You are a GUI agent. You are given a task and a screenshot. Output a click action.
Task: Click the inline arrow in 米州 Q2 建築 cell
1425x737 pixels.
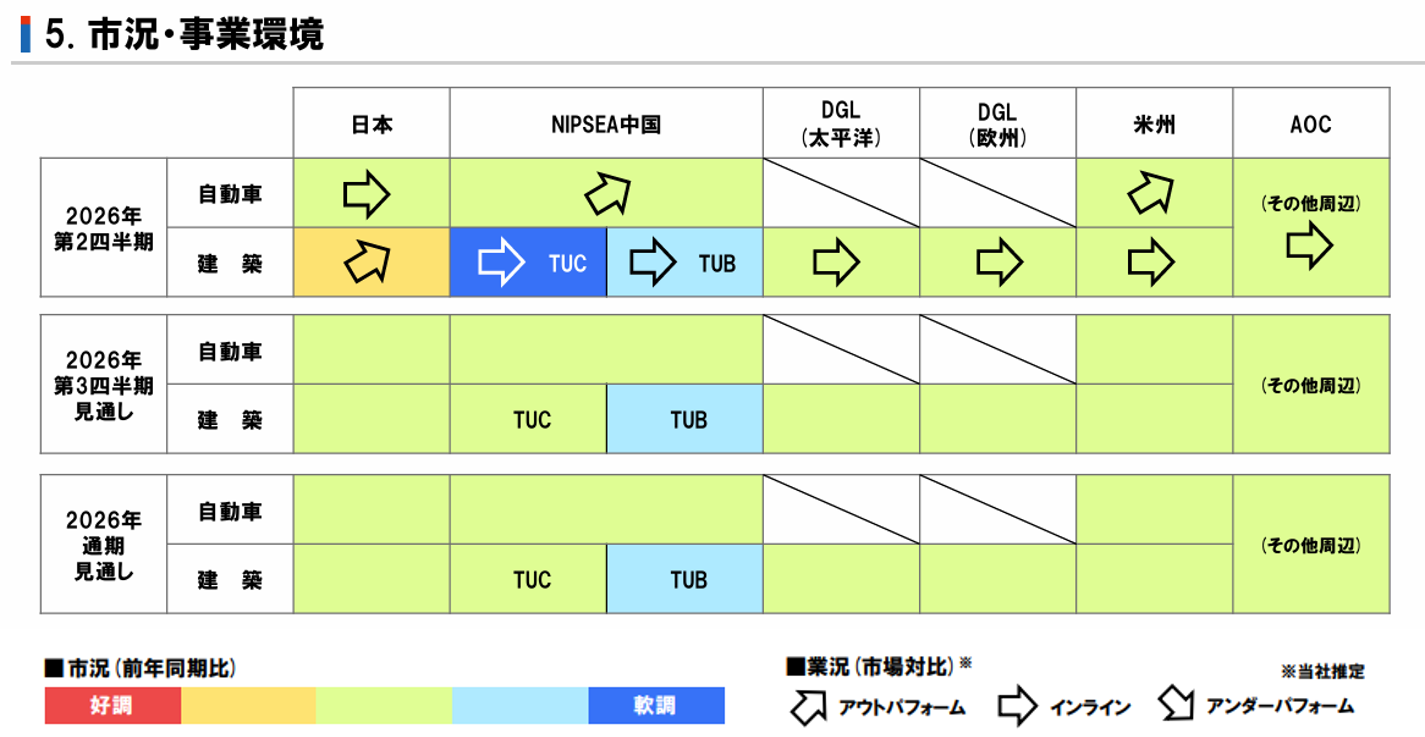pos(1151,262)
